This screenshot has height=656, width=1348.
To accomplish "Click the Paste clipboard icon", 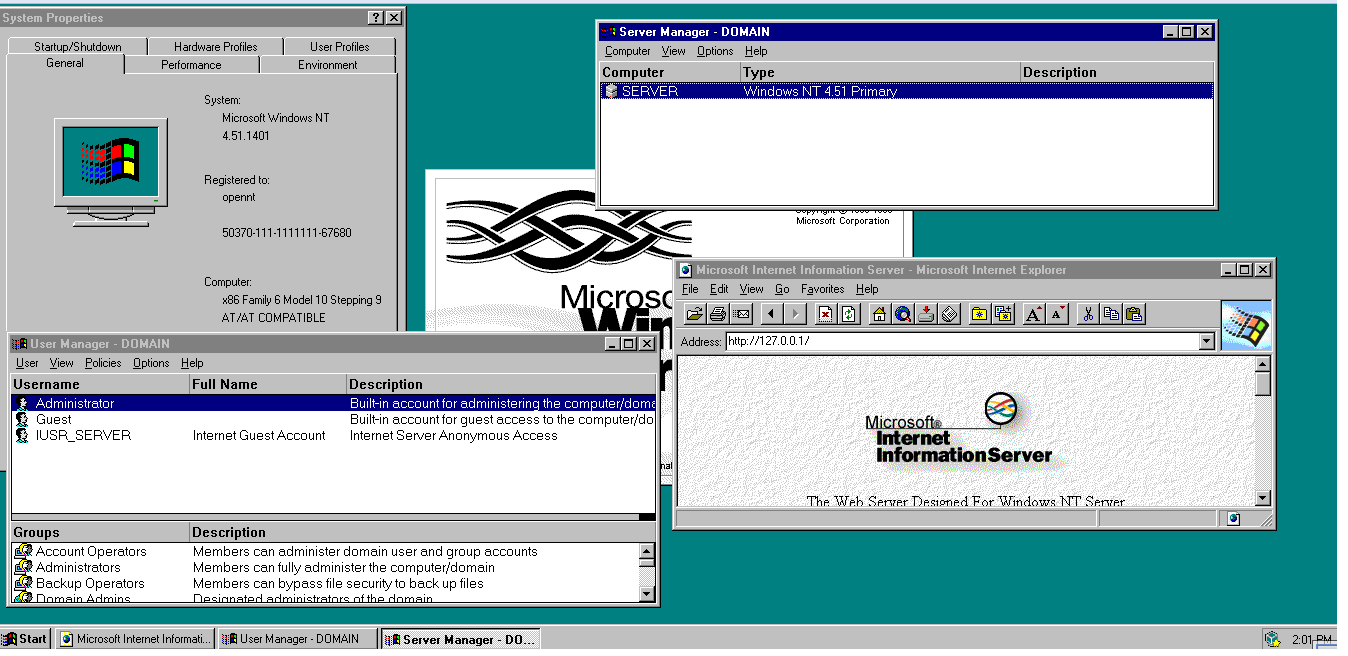I will click(1134, 314).
